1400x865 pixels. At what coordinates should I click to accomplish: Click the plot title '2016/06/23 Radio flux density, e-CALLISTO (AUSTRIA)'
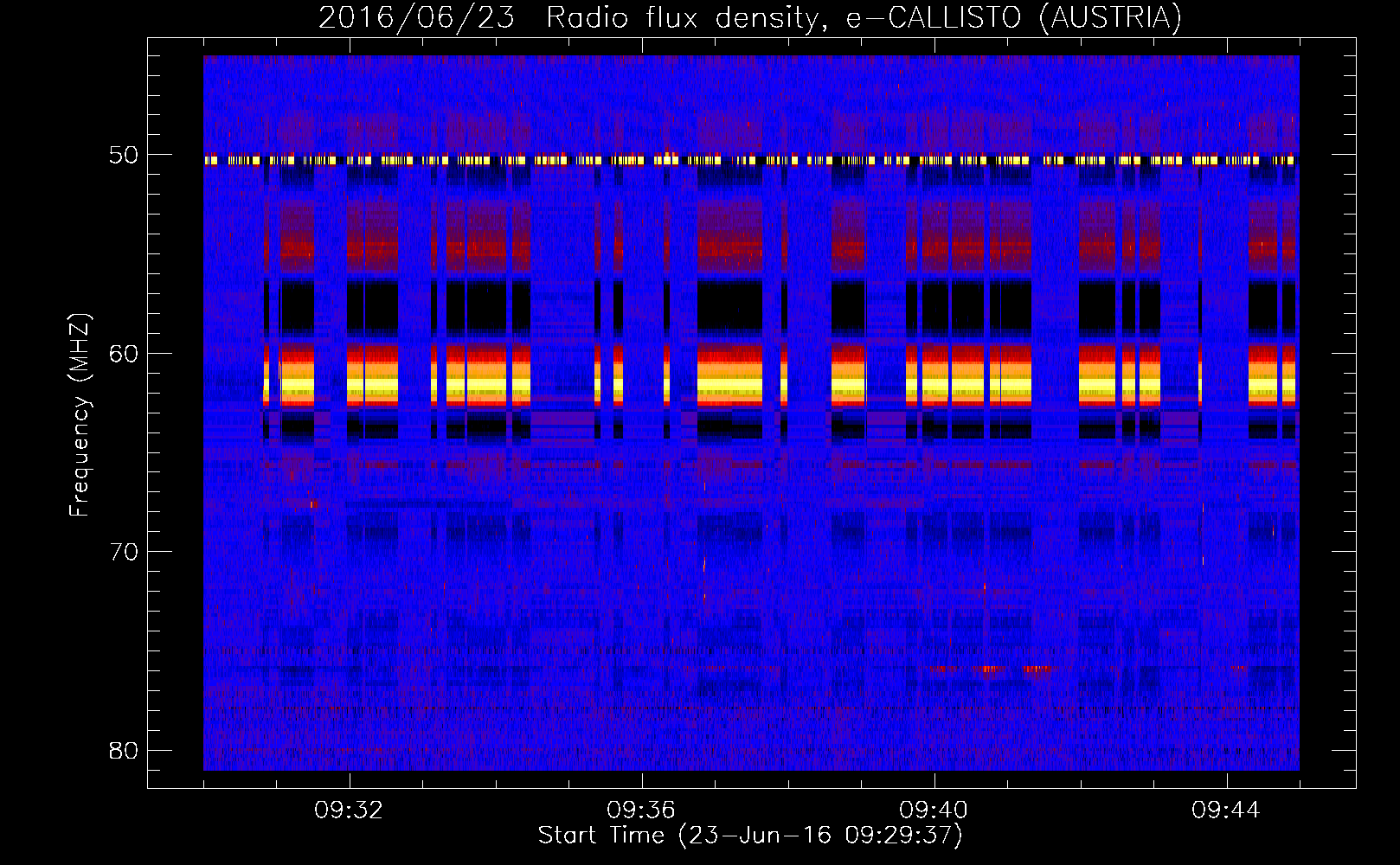coord(750,18)
